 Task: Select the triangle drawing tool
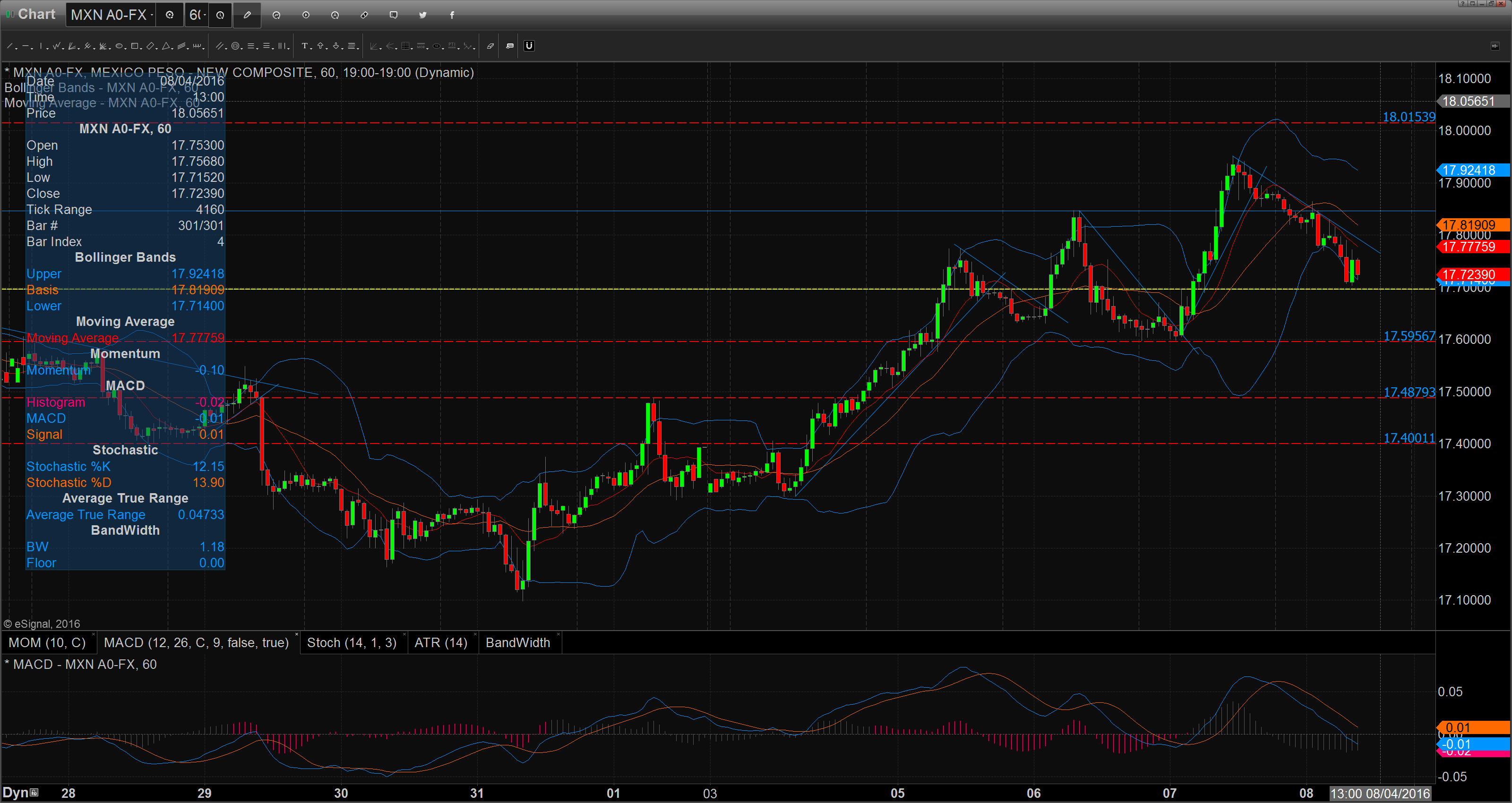tap(166, 46)
